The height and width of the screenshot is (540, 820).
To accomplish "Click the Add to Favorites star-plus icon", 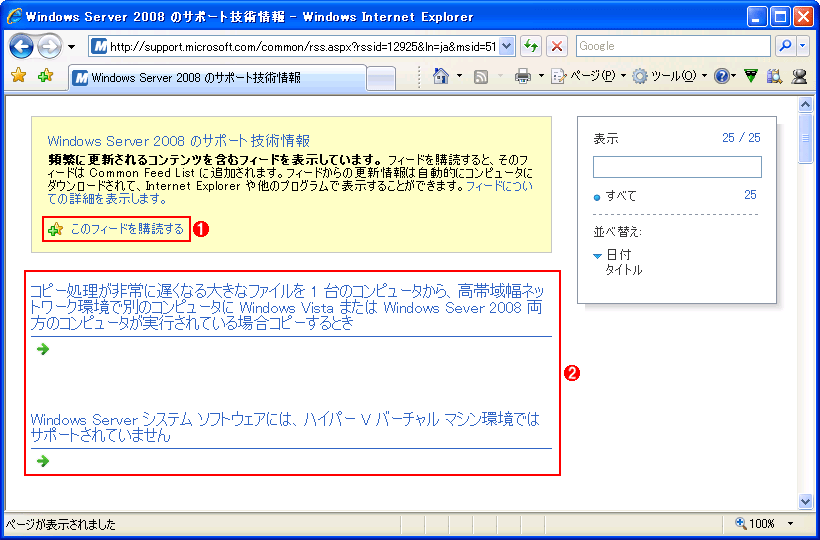I will coord(45,76).
